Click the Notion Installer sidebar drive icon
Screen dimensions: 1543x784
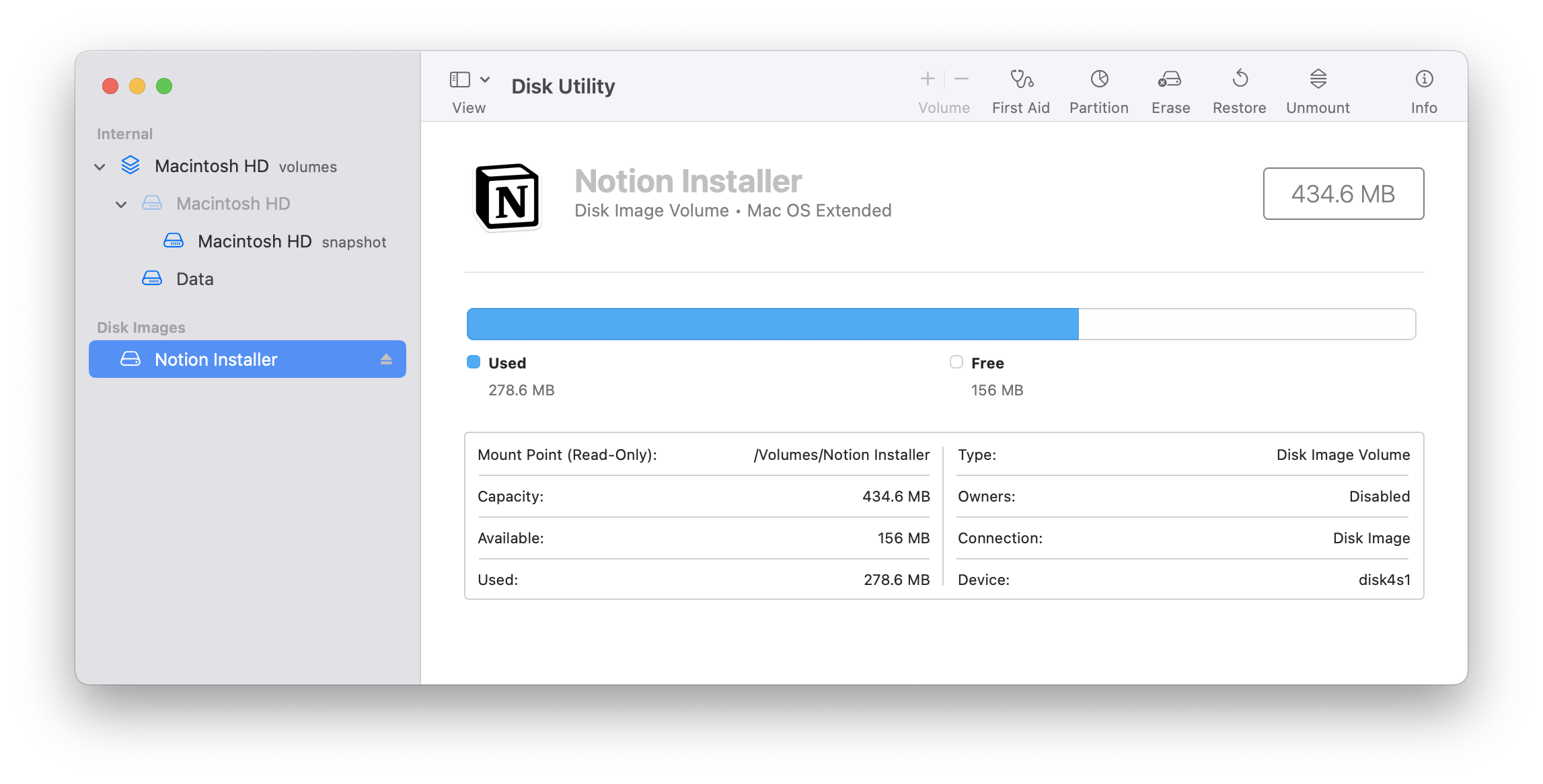[x=130, y=359]
